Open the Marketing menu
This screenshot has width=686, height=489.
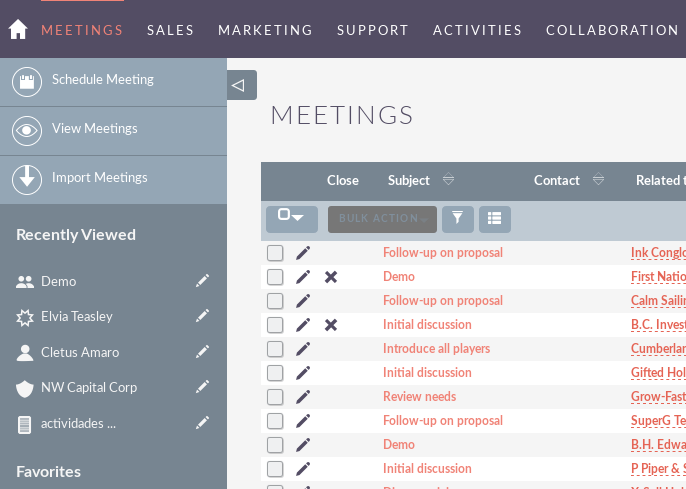265,30
